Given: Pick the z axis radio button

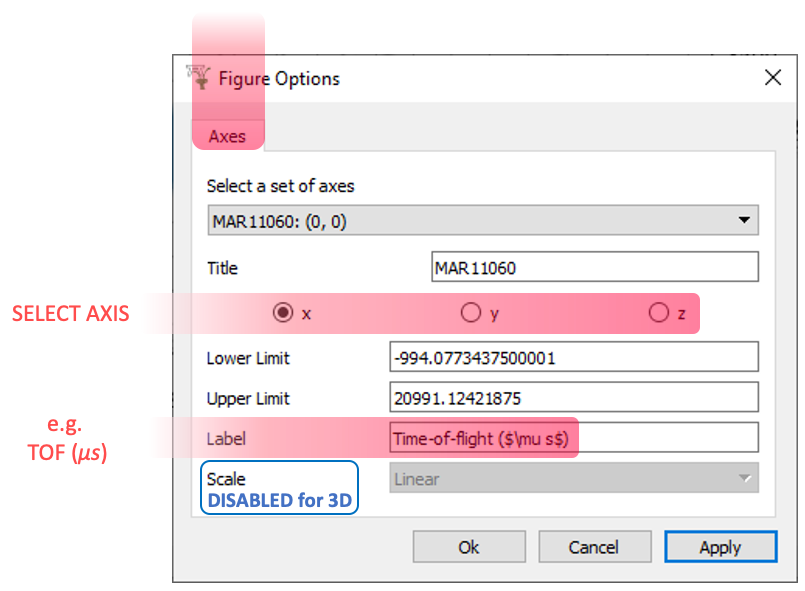Looking at the screenshot, I should [x=660, y=312].
